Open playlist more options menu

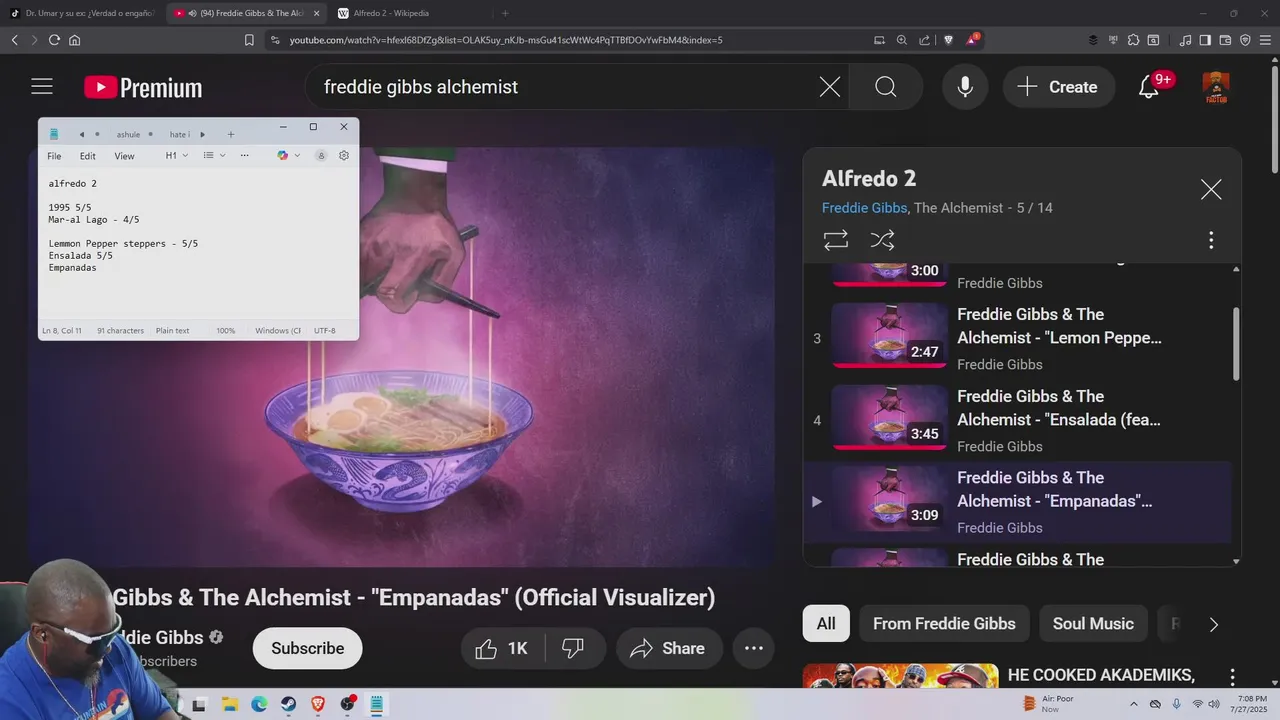click(x=1211, y=240)
